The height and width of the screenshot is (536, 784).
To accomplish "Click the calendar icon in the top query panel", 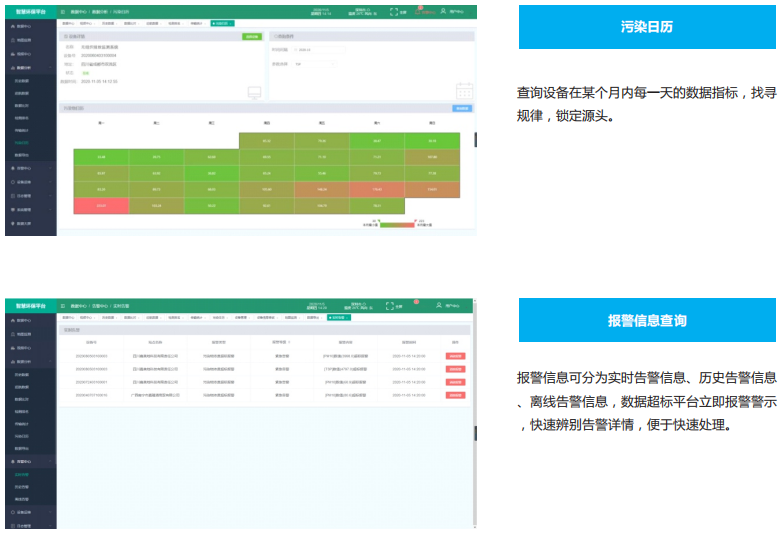I will [463, 92].
